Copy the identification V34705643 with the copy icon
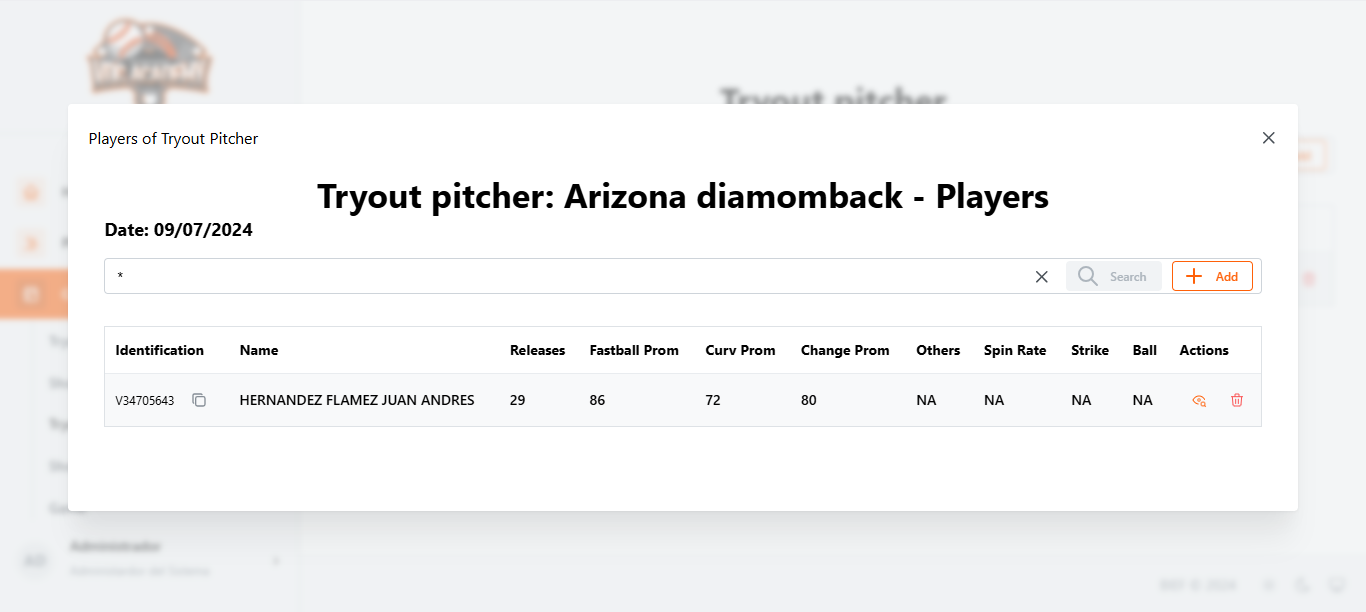The height and width of the screenshot is (612, 1366). 199,400
